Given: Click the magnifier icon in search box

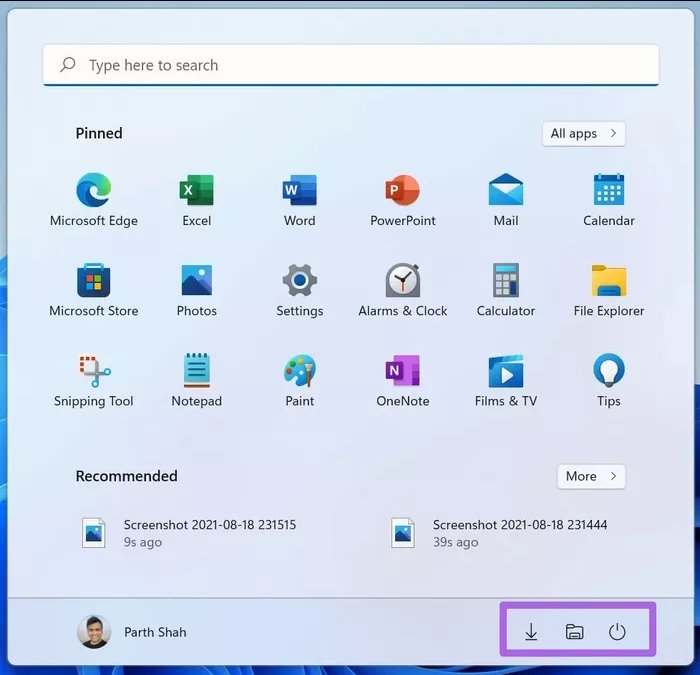Looking at the screenshot, I should [x=68, y=65].
